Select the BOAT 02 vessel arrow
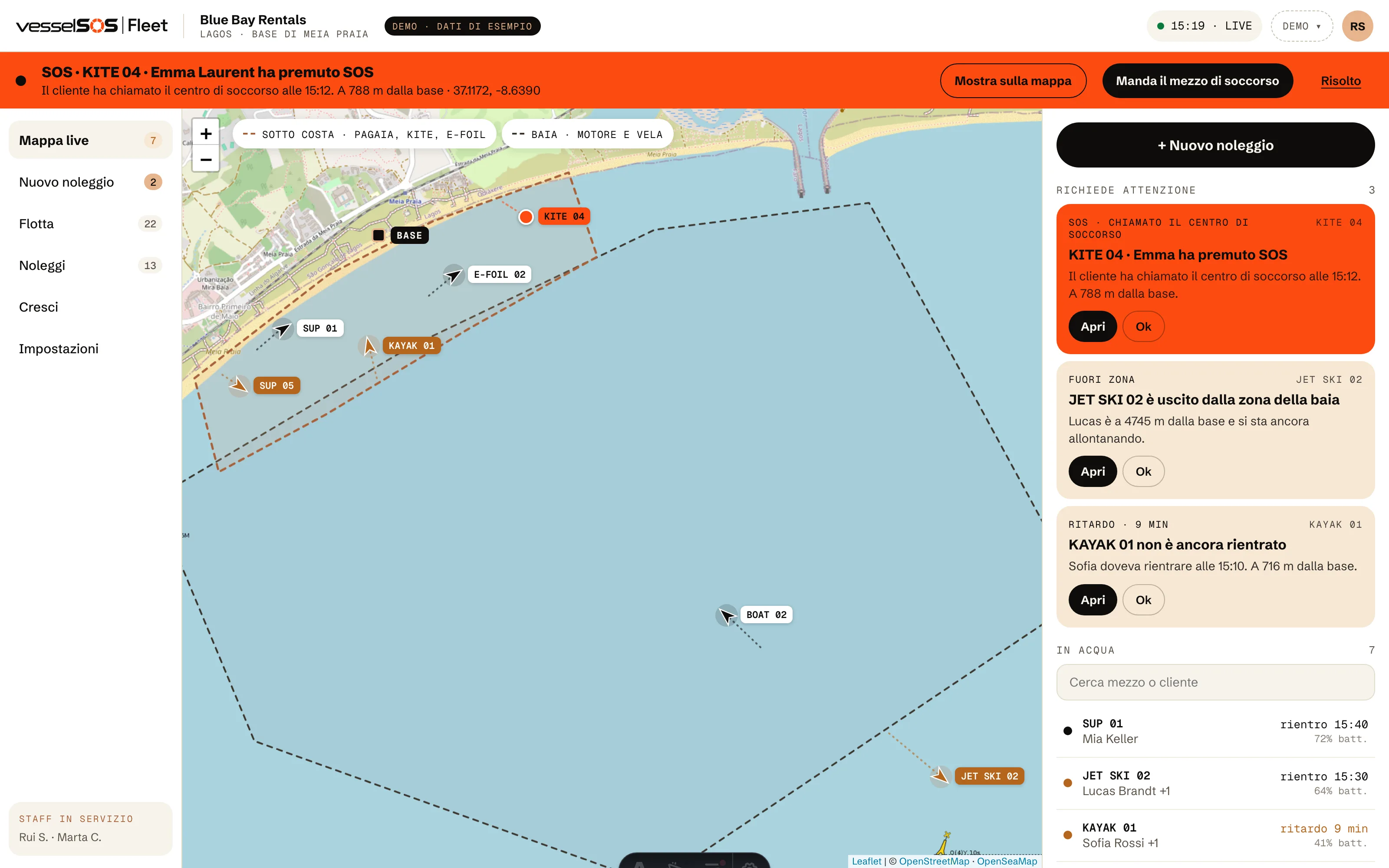 (x=727, y=615)
